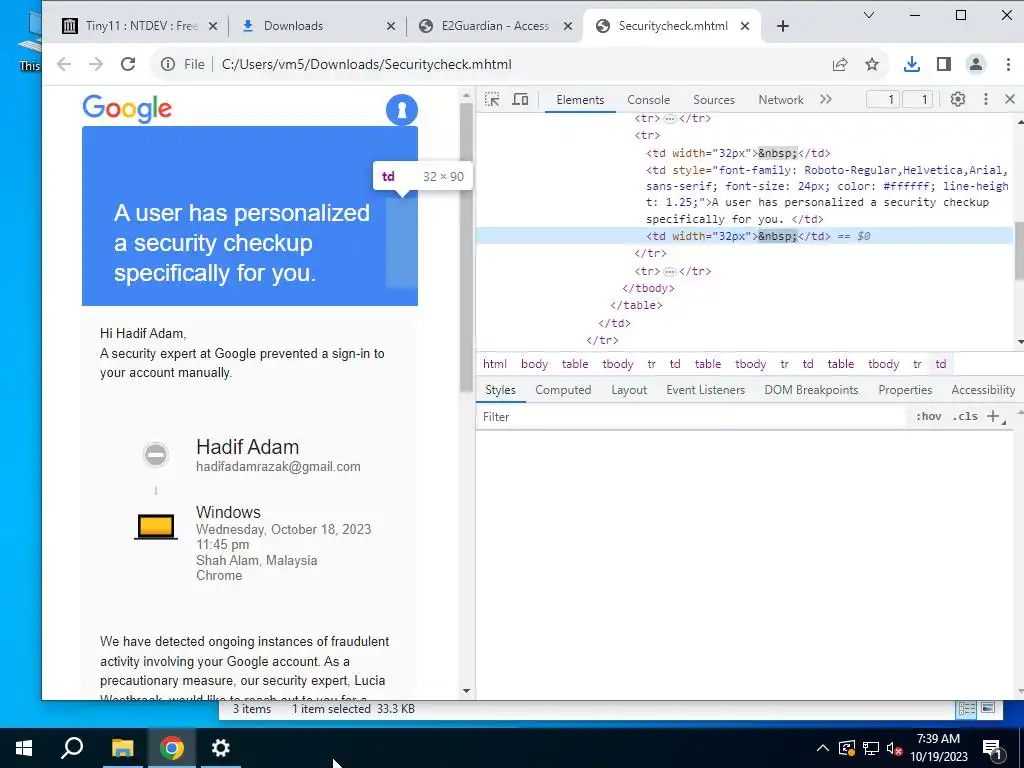Screen dimensions: 1024x768
Task: Open the Accessibility tab
Action: coord(983,390)
